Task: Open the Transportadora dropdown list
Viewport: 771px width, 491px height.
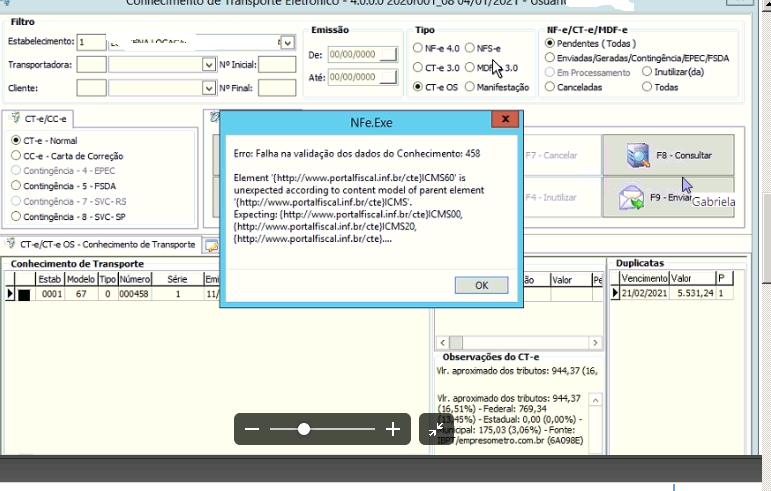Action: (x=209, y=64)
